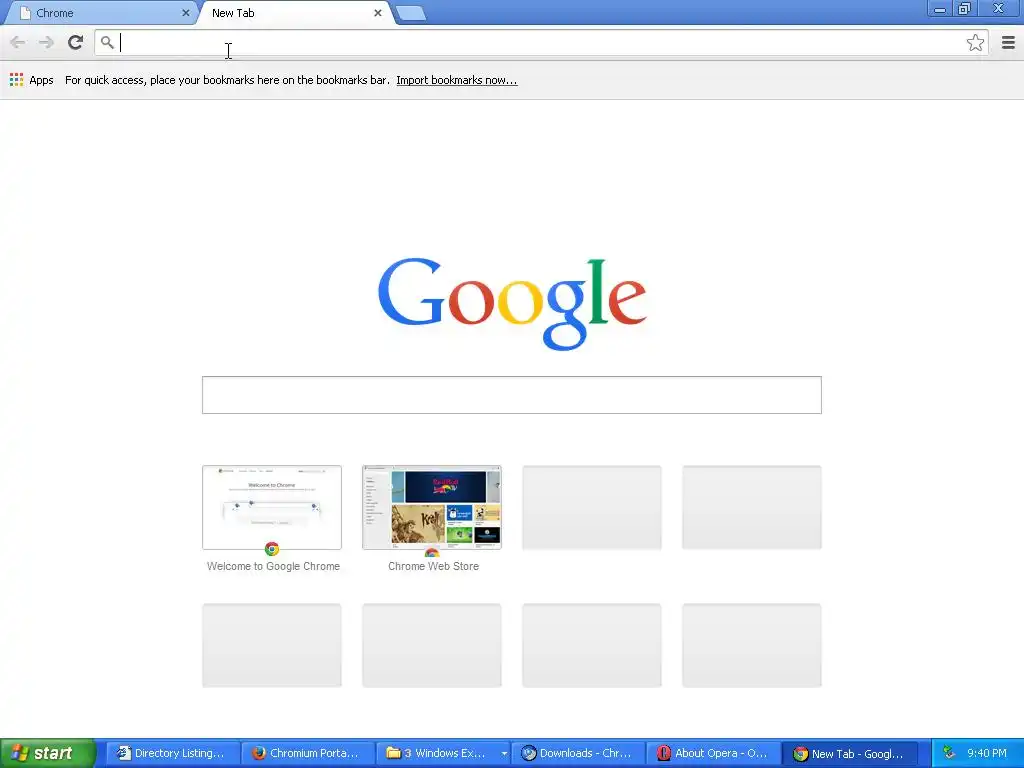Bookmark this page with the star icon
This screenshot has width=1024, height=768.
[975, 42]
